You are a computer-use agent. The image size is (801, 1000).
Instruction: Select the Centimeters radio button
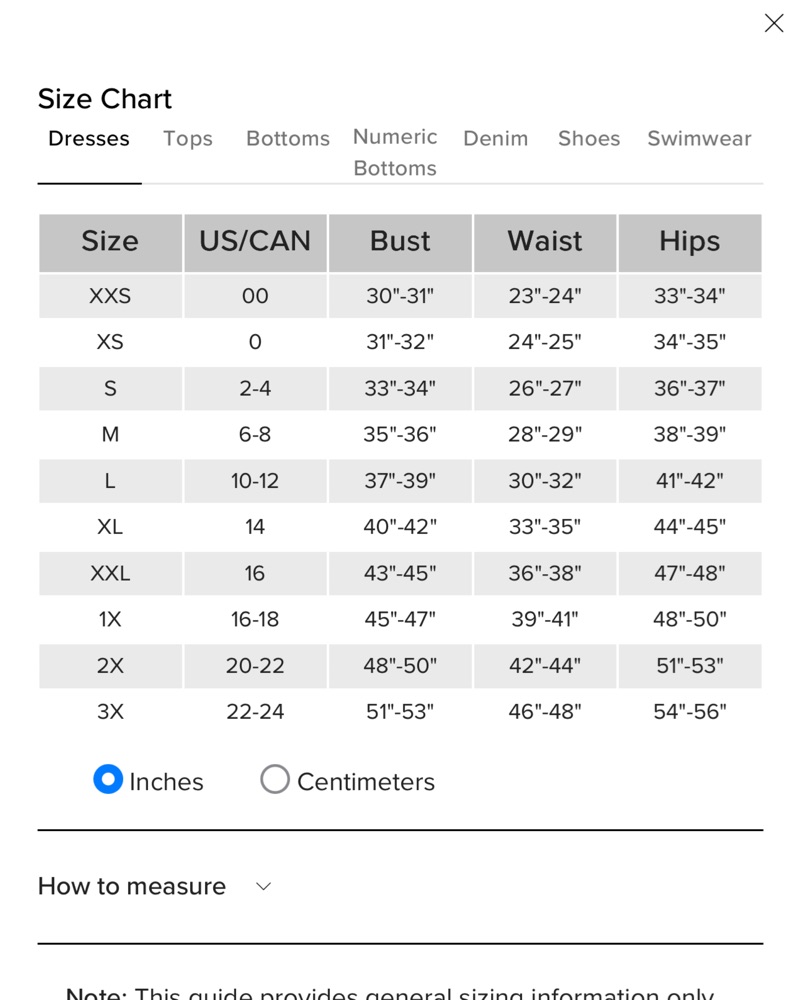click(x=275, y=779)
